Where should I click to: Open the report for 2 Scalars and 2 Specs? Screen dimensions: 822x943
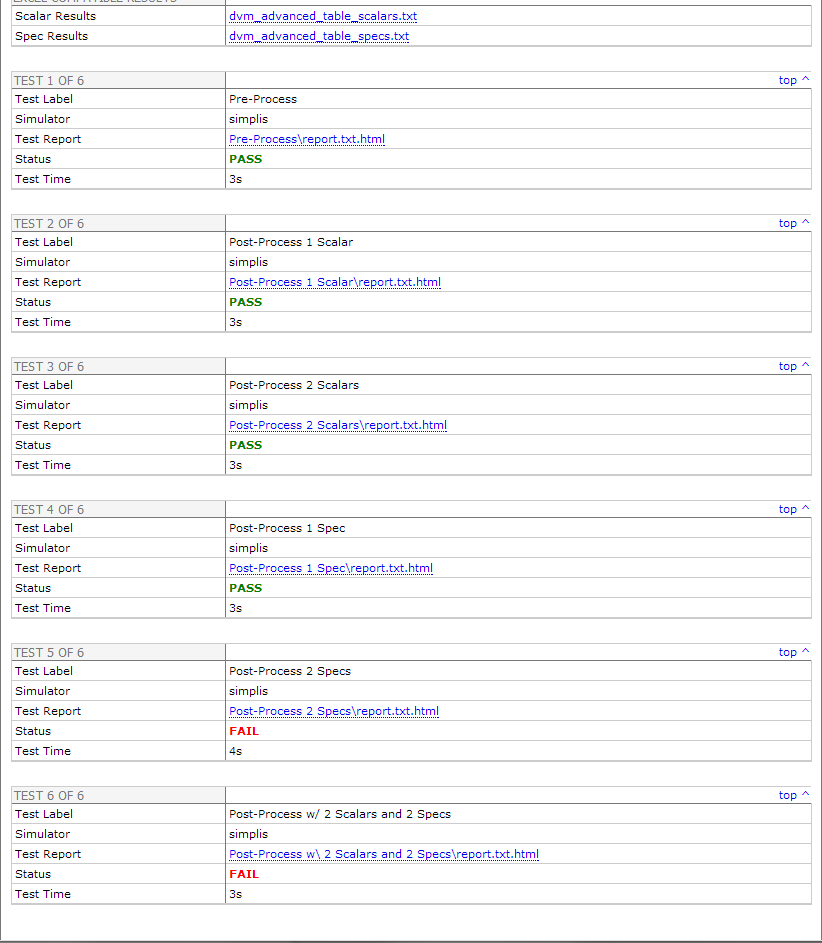coord(383,854)
